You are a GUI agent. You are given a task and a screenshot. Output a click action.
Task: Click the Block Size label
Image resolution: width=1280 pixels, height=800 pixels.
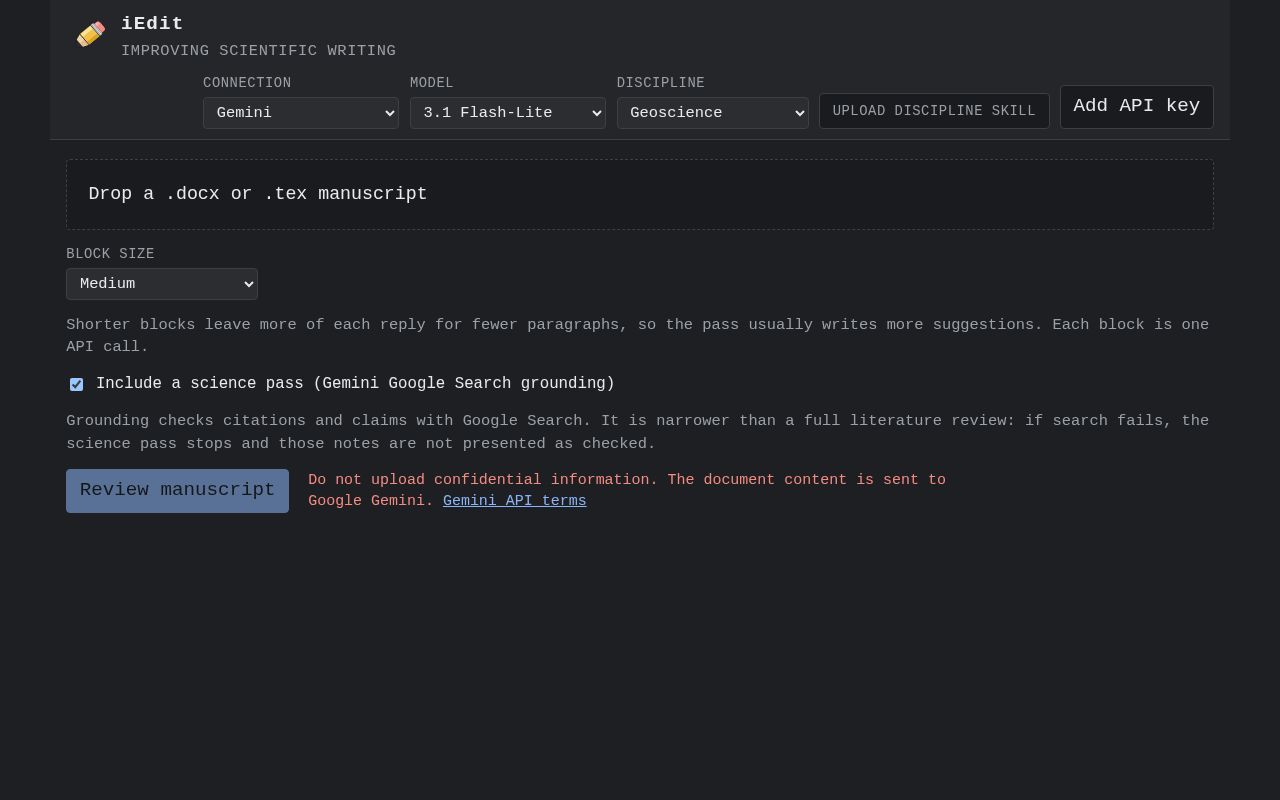pos(110,254)
